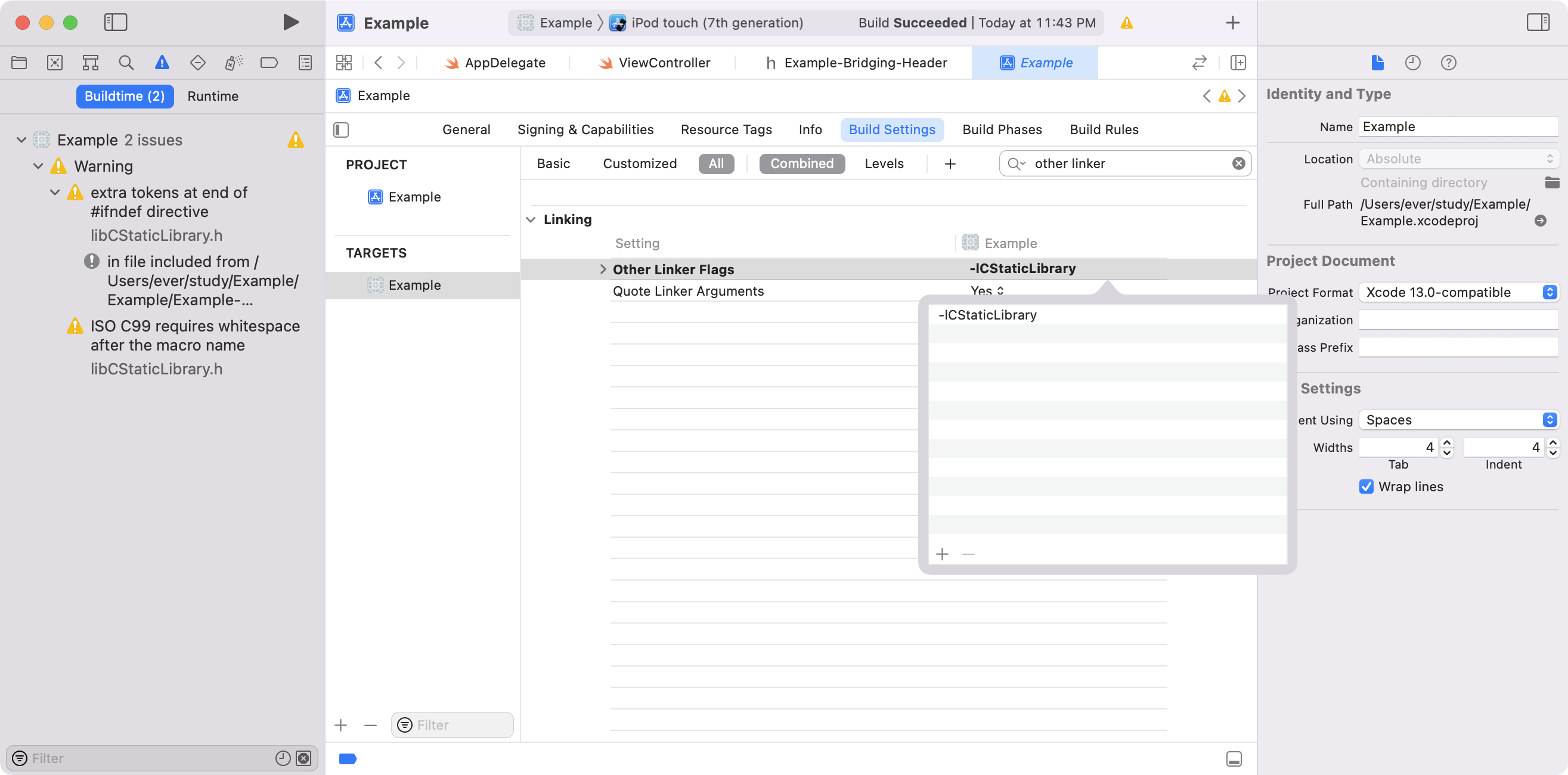Open the Issue navigator warning icon

[162, 63]
